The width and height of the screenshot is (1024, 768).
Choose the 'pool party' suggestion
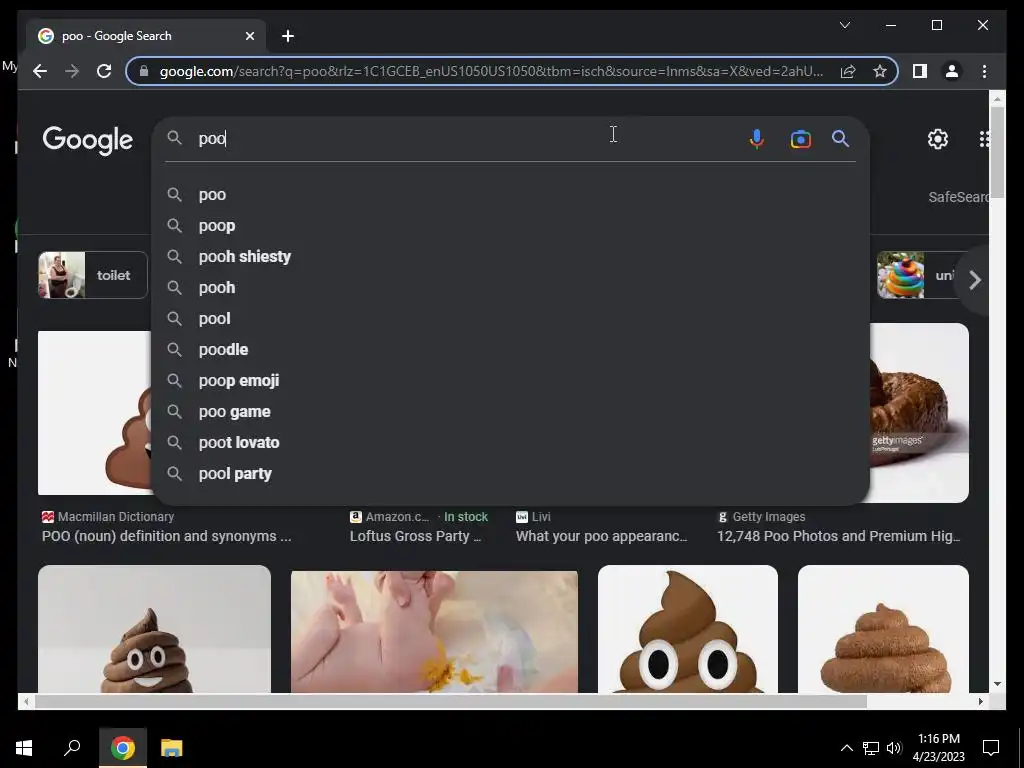pos(510,473)
